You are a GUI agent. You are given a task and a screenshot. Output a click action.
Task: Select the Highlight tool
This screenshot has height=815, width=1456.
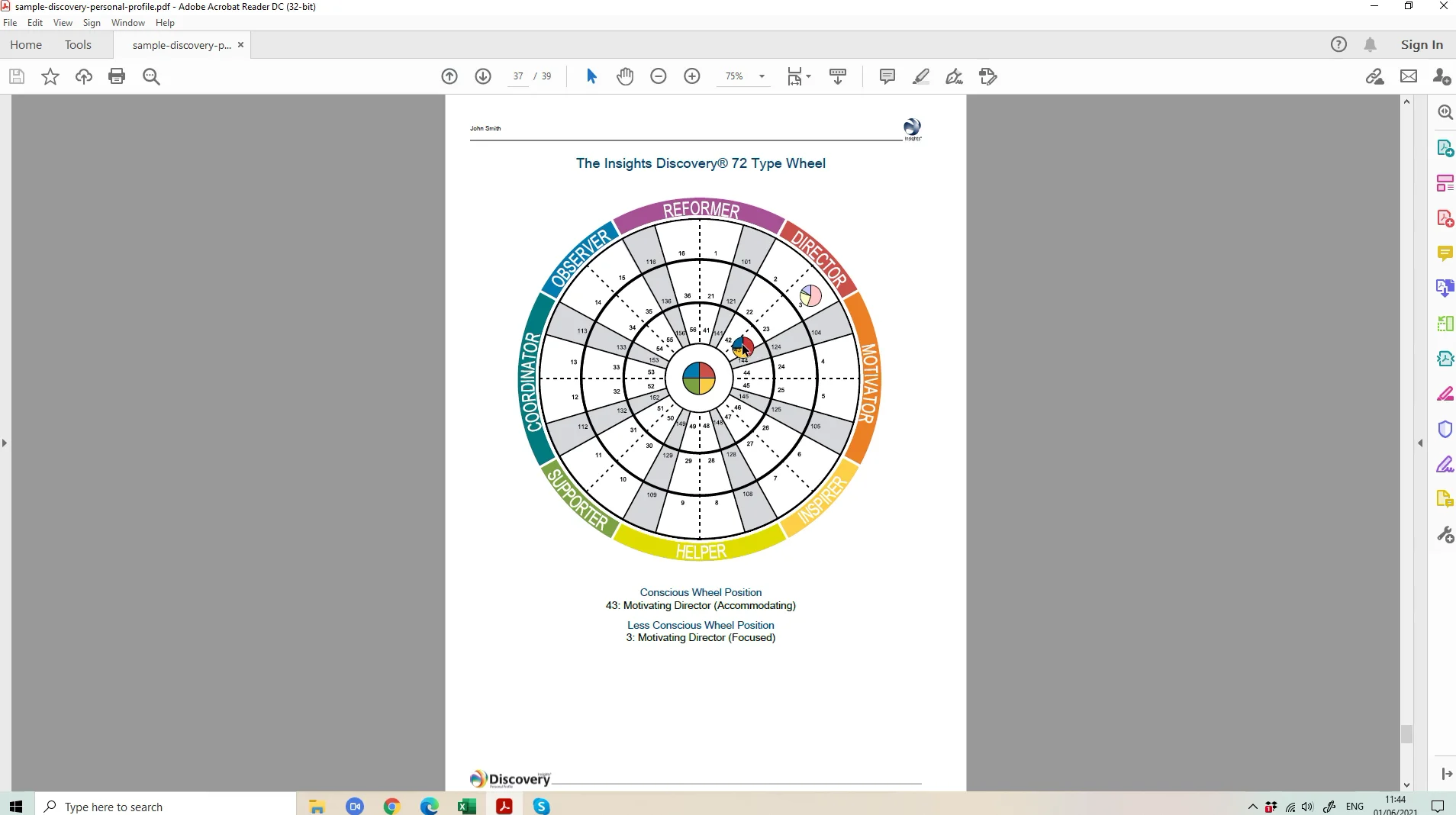click(x=921, y=76)
